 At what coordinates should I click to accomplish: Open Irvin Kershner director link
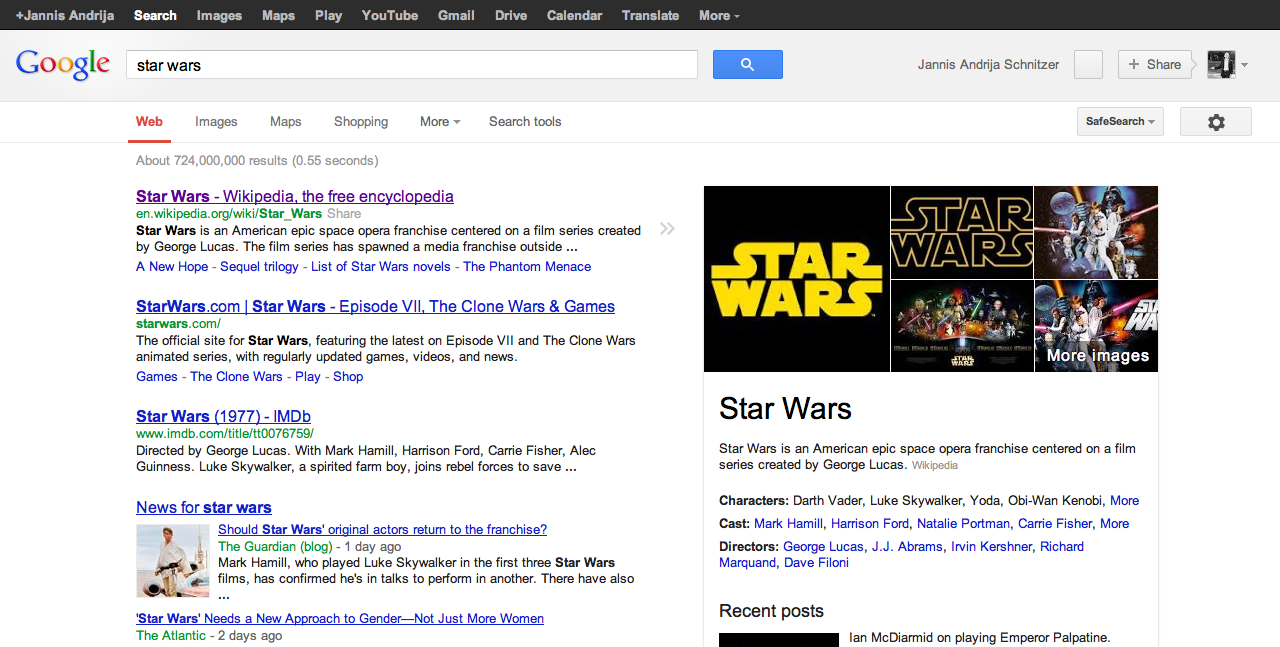[991, 547]
